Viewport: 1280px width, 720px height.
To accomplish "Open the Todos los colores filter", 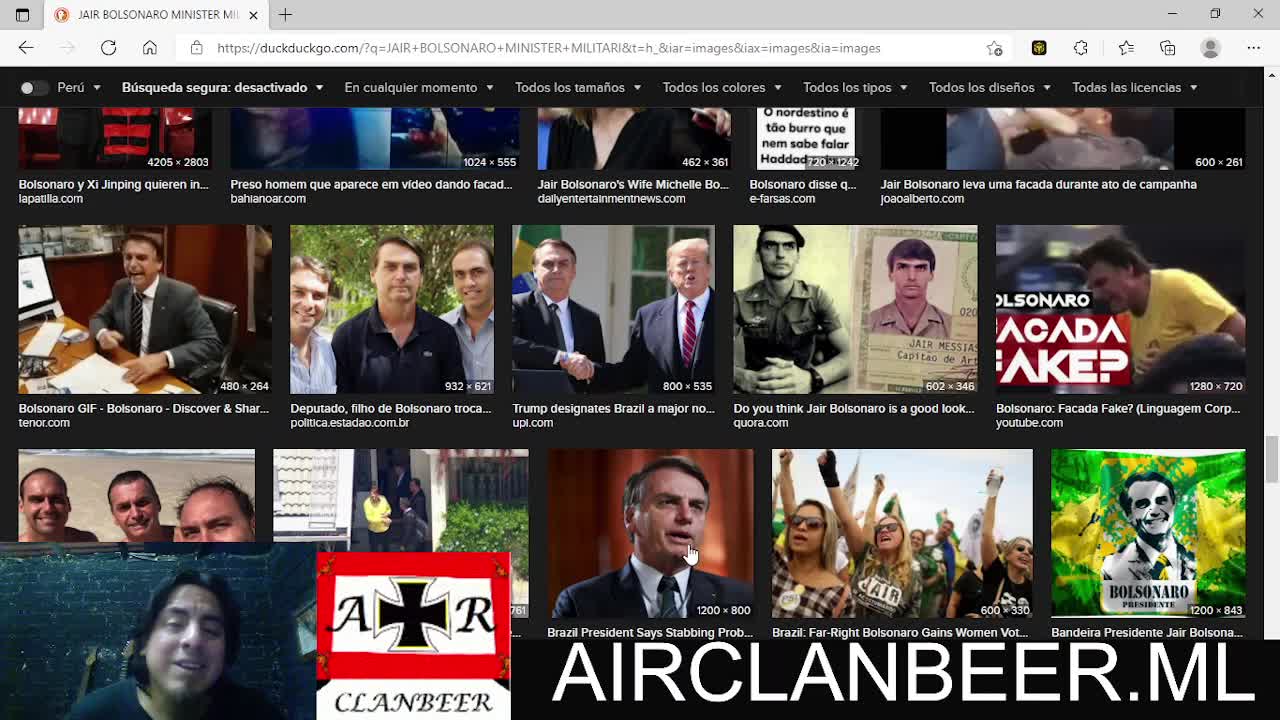I will point(722,88).
